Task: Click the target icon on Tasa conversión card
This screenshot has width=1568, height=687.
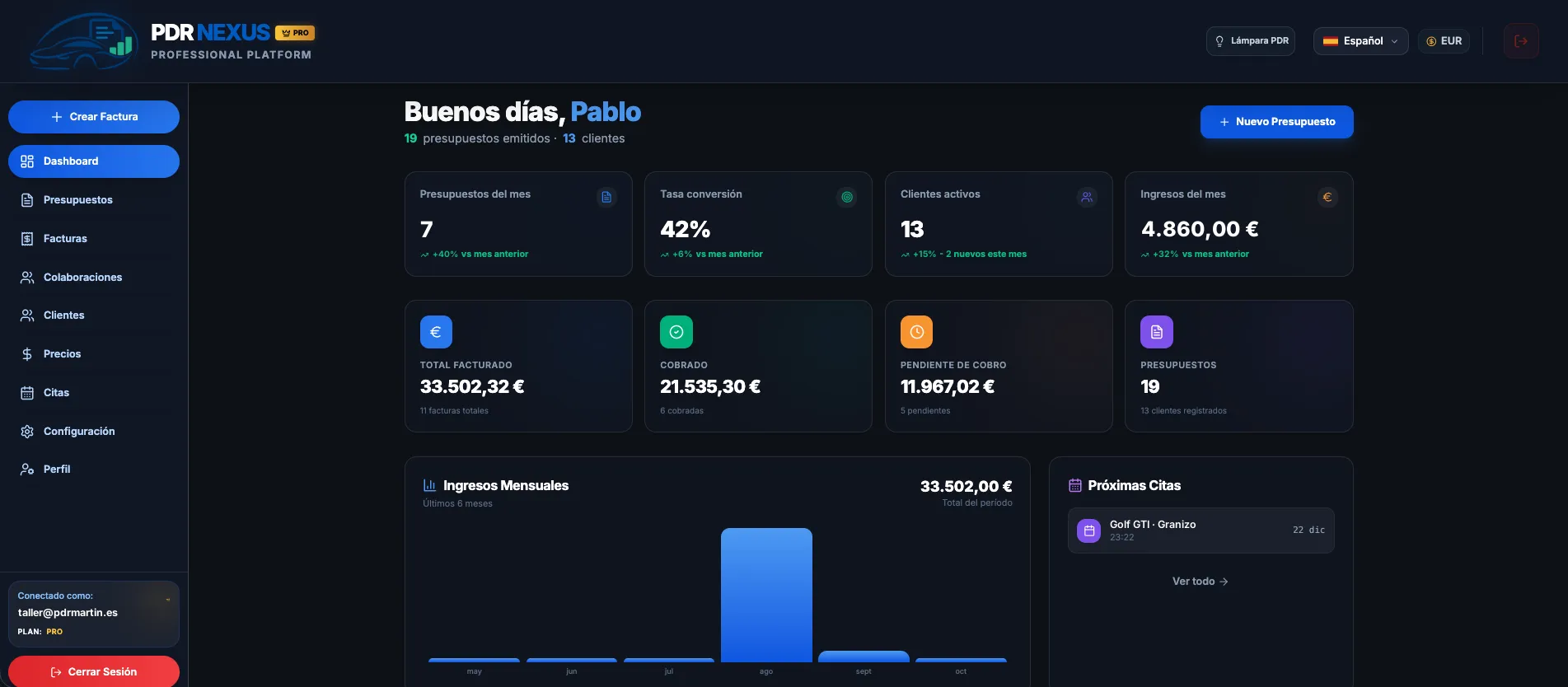Action: click(x=847, y=197)
